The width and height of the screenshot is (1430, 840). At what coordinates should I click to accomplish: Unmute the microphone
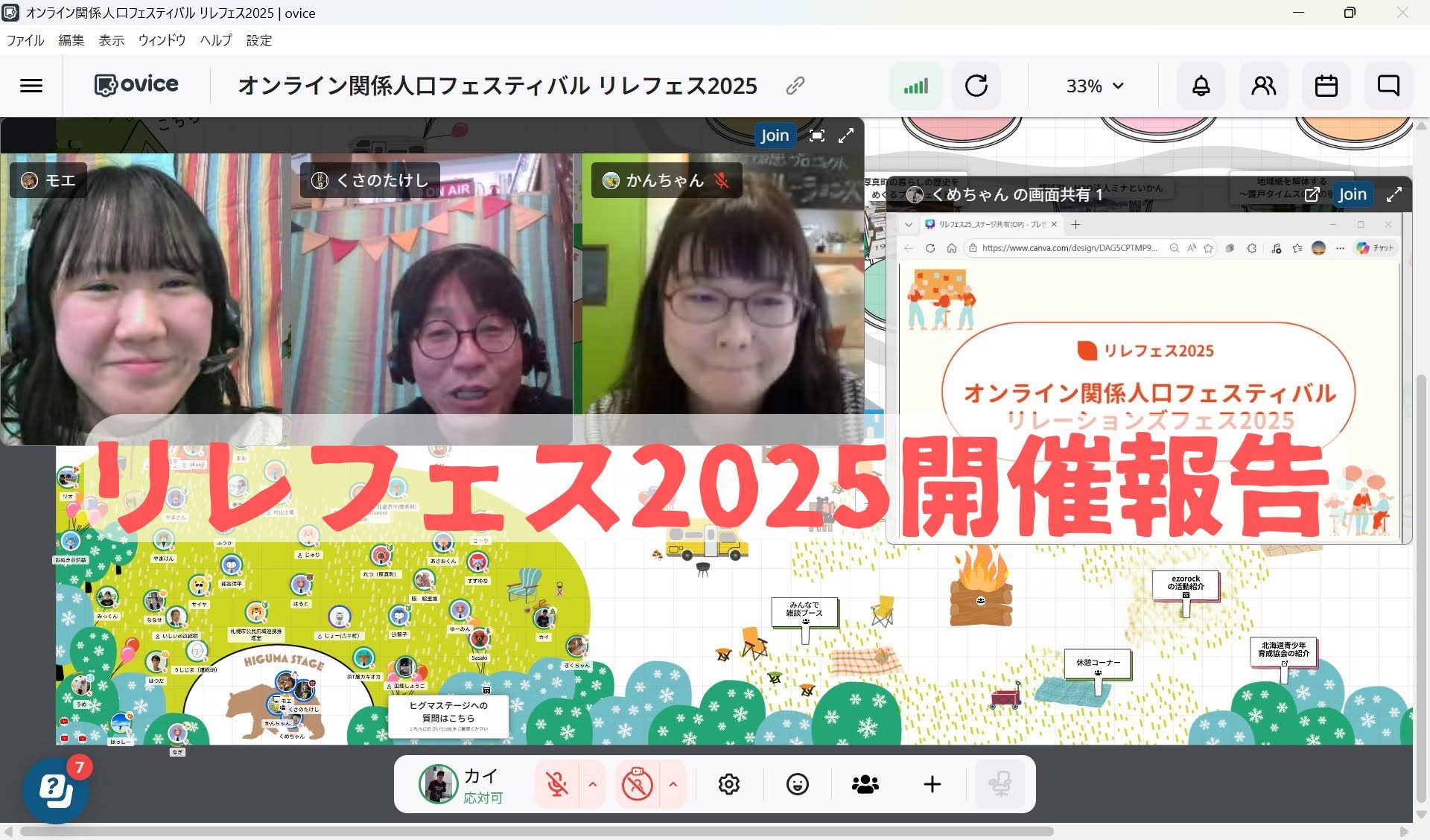tap(556, 784)
